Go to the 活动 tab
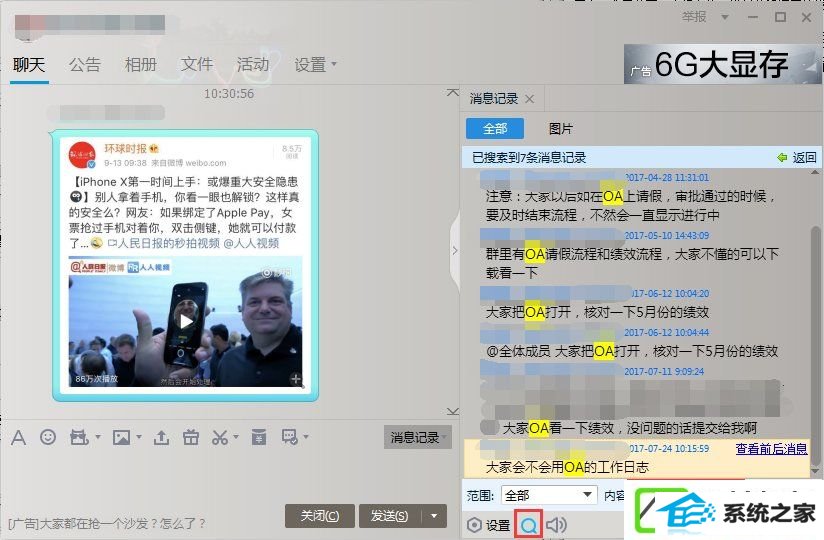824x540 pixels. click(x=253, y=65)
